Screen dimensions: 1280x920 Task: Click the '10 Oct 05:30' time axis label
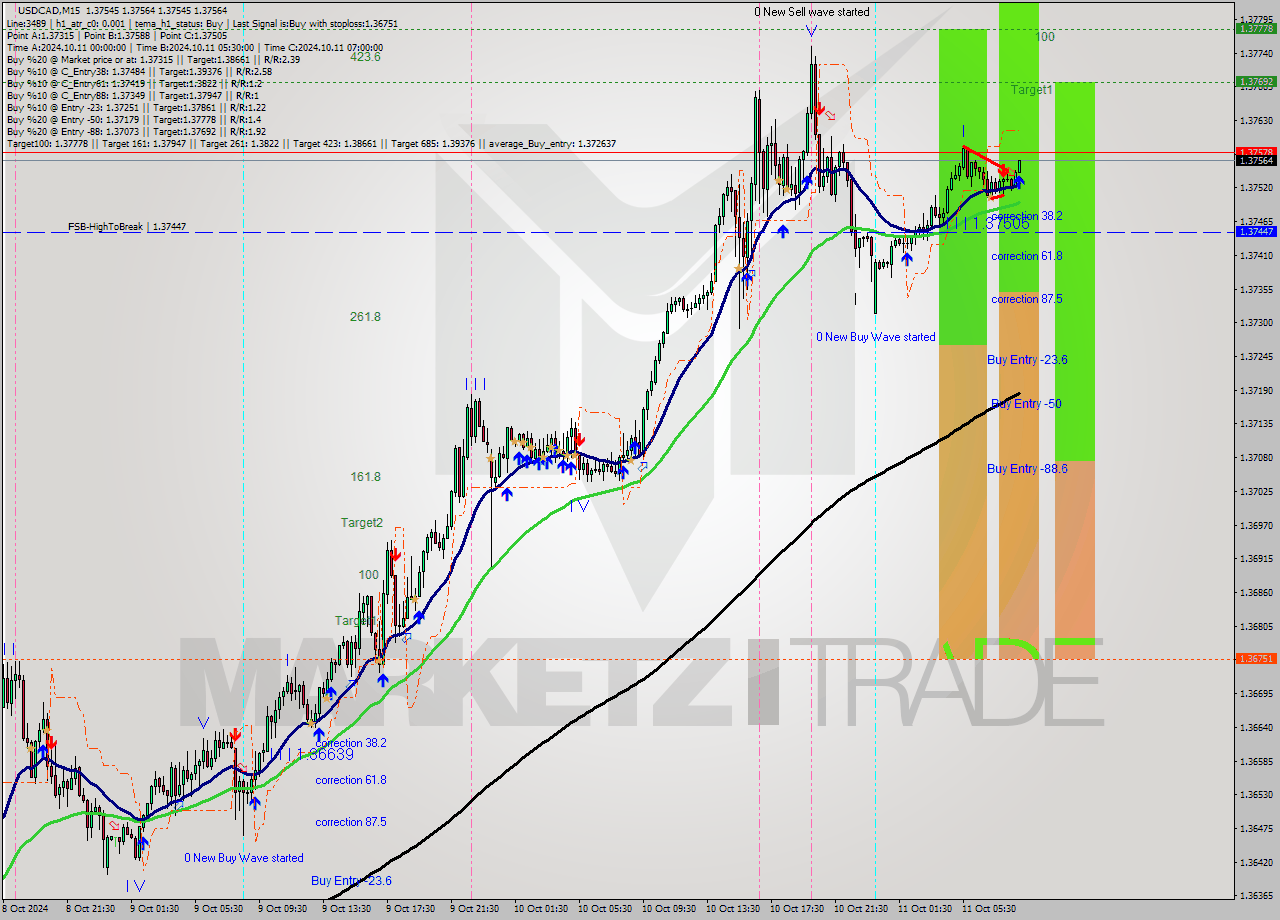click(x=605, y=909)
